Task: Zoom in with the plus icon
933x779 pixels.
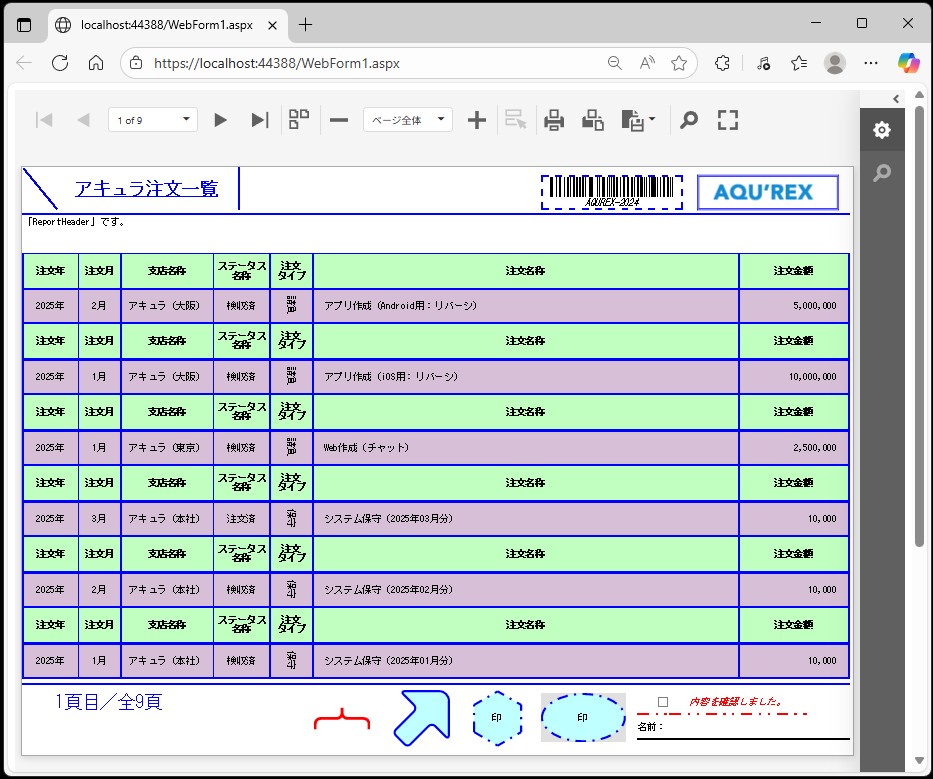Action: tap(477, 120)
